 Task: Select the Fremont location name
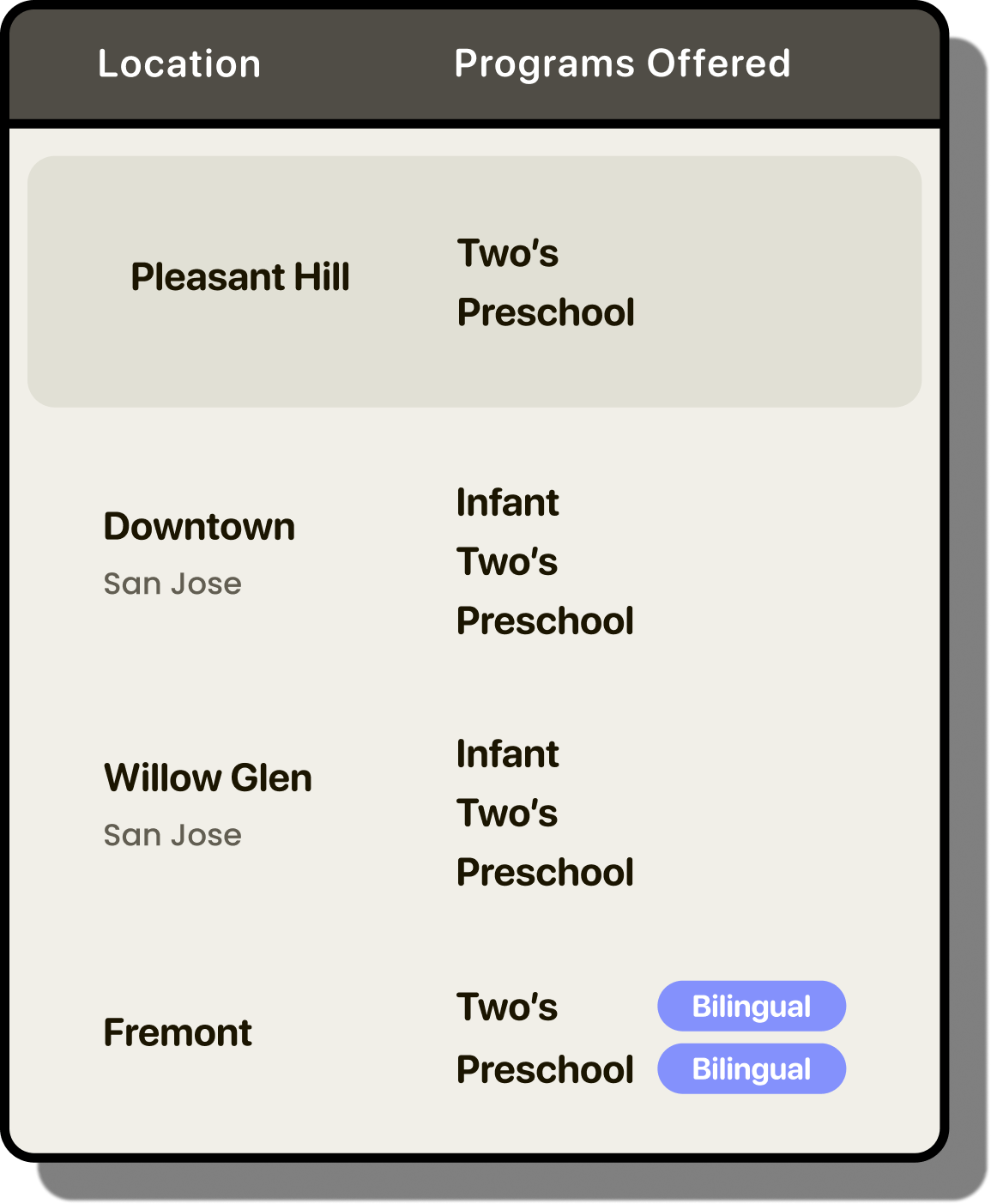tap(178, 1032)
